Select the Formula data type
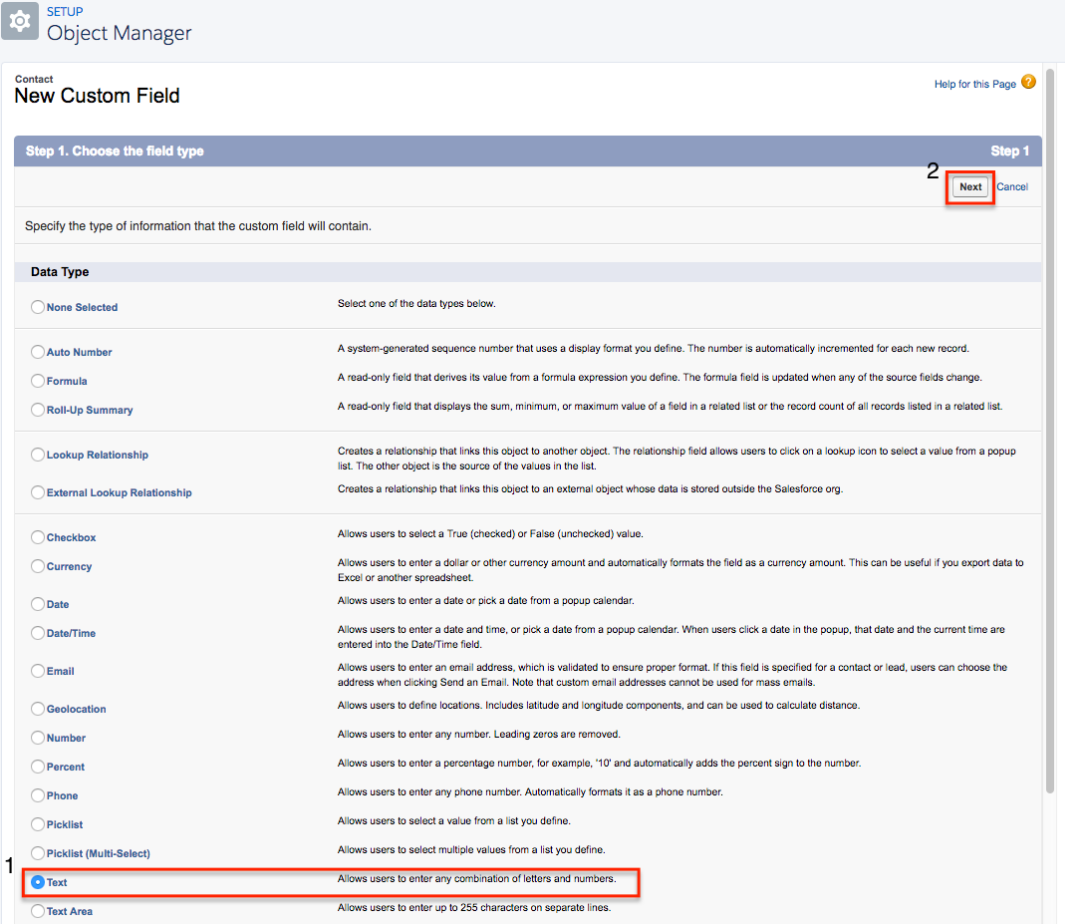1065x924 pixels. tap(37, 381)
